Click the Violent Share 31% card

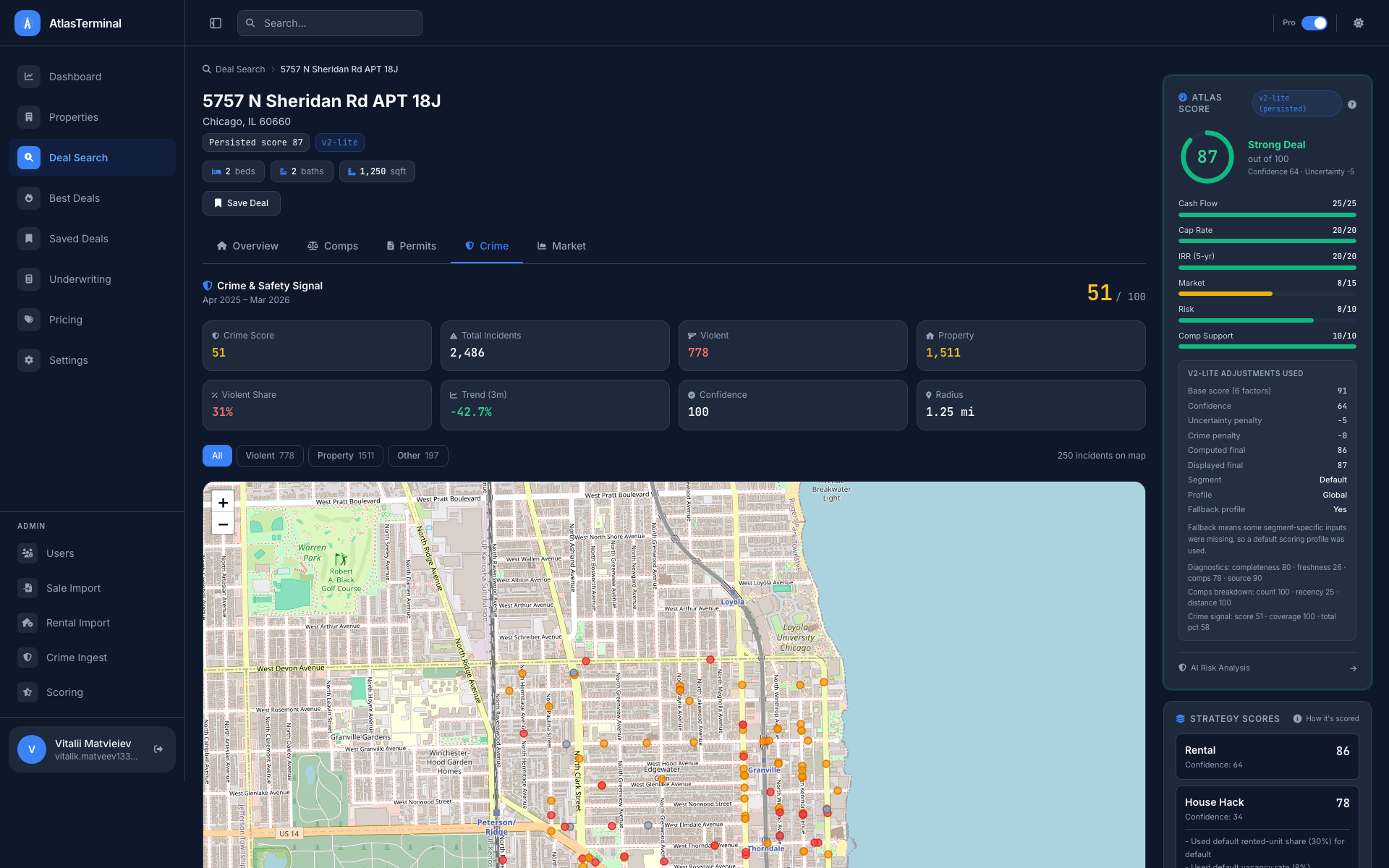[317, 405]
